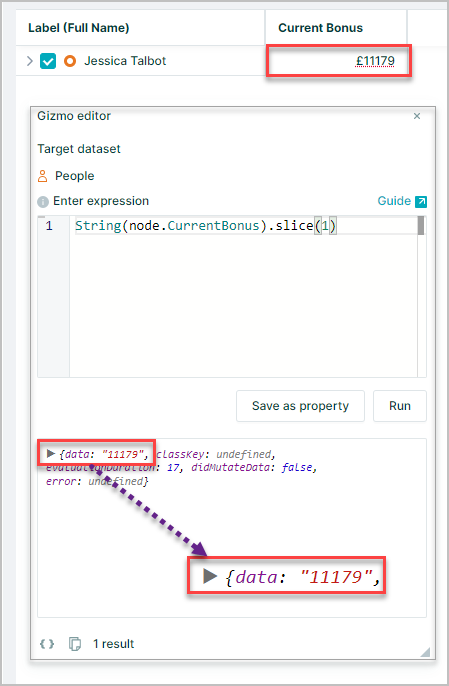Image resolution: width=449 pixels, height=686 pixels.
Task: Uncheck the Jessica Talbot checkbox
Action: pos(48,61)
